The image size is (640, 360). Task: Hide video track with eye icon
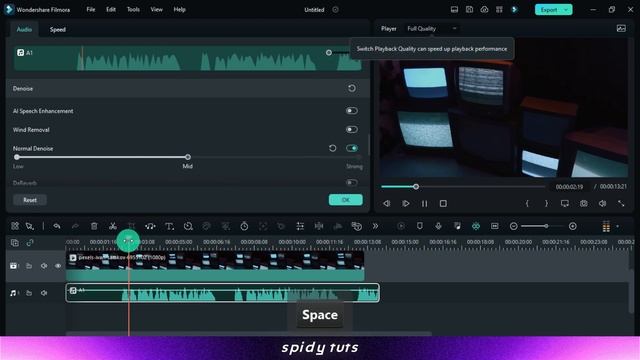pos(58,266)
